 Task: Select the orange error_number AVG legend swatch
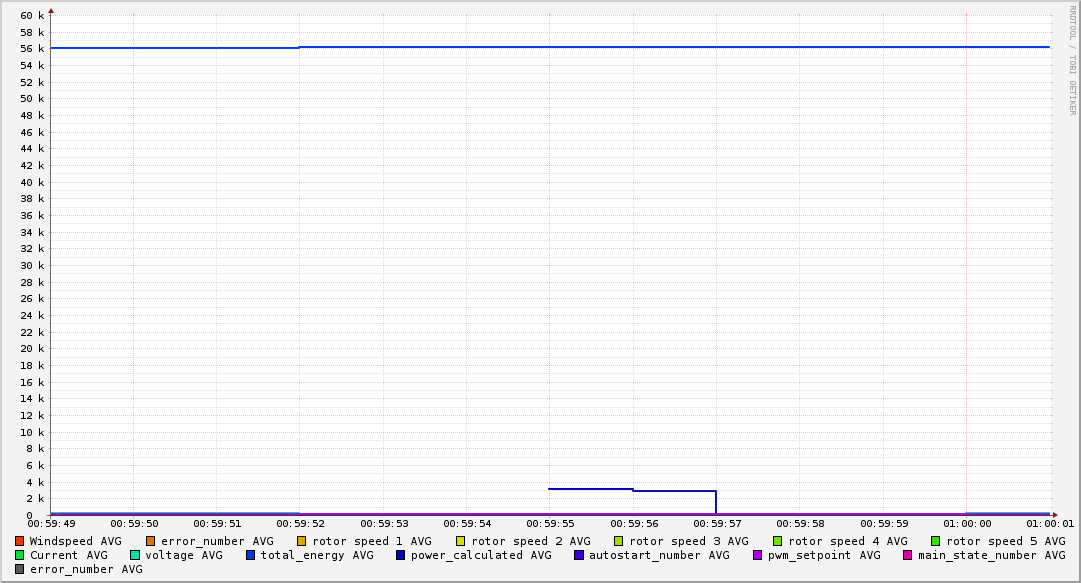tap(151, 541)
